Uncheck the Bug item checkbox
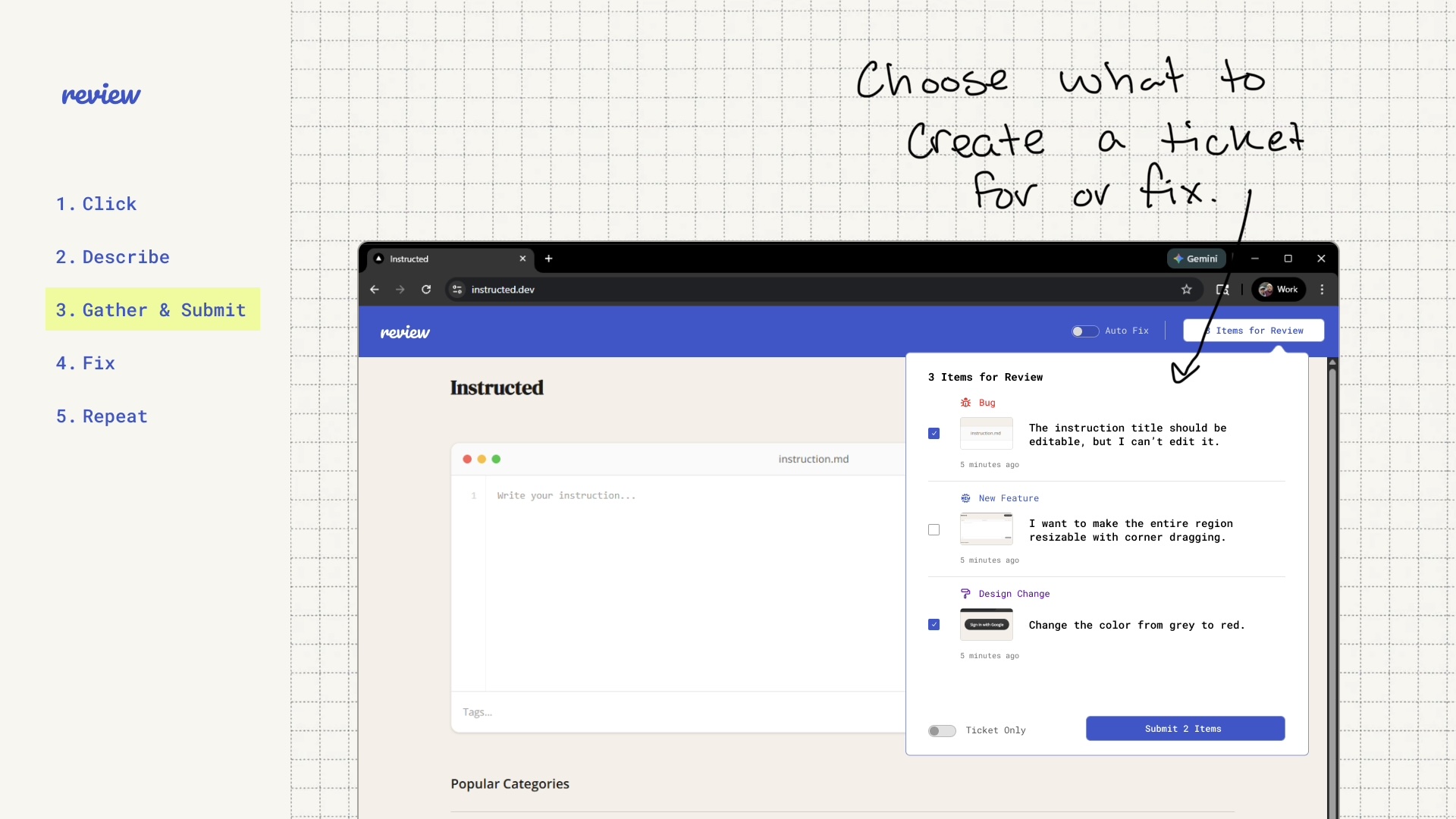This screenshot has height=819, width=1456. pyautogui.click(x=934, y=434)
